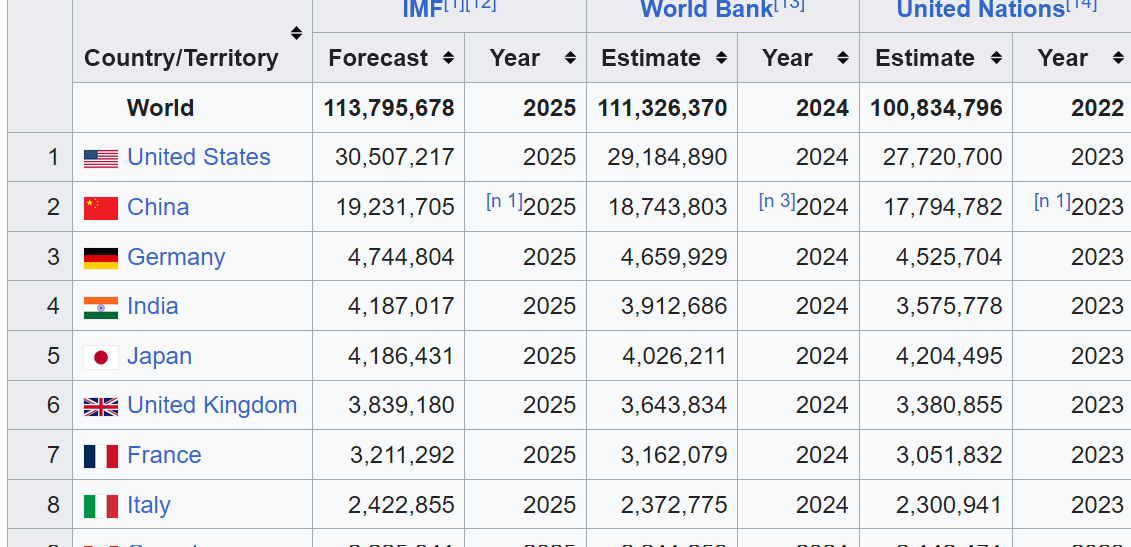Select Japan World Bank estimate 4,026,211
Image resolution: width=1131 pixels, height=547 pixels.
[674, 356]
